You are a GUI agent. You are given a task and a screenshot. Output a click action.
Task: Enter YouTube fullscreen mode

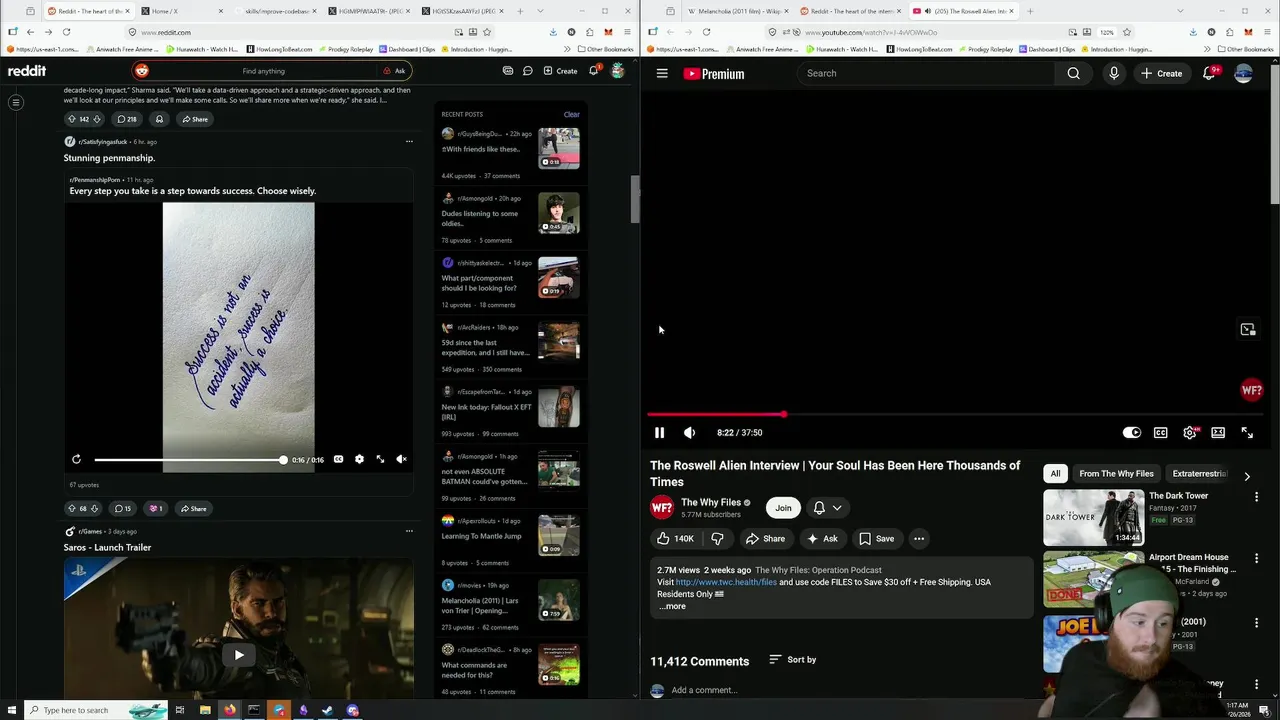(1247, 433)
